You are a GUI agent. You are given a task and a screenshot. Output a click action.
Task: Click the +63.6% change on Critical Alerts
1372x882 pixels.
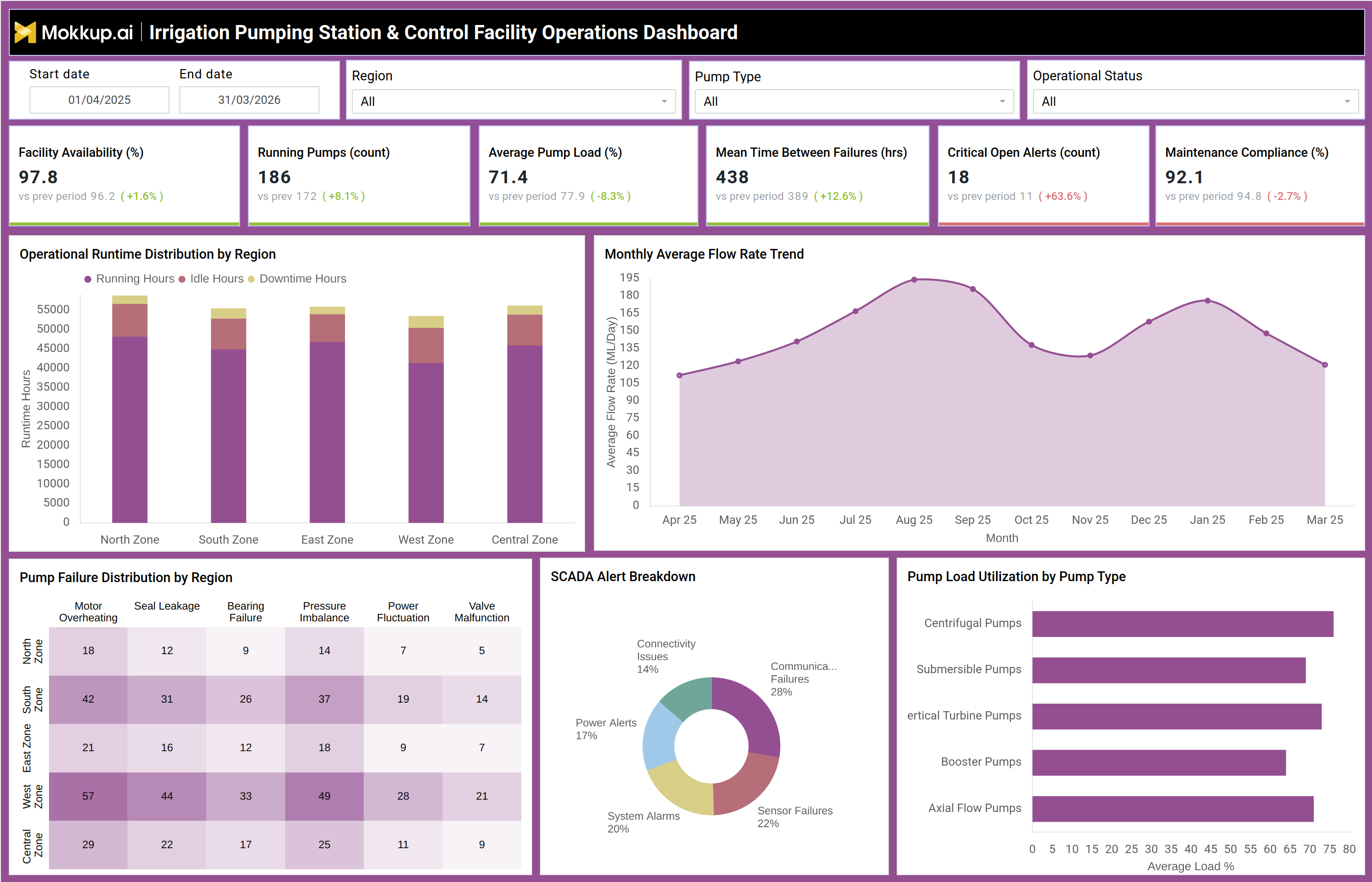[x=1063, y=196]
